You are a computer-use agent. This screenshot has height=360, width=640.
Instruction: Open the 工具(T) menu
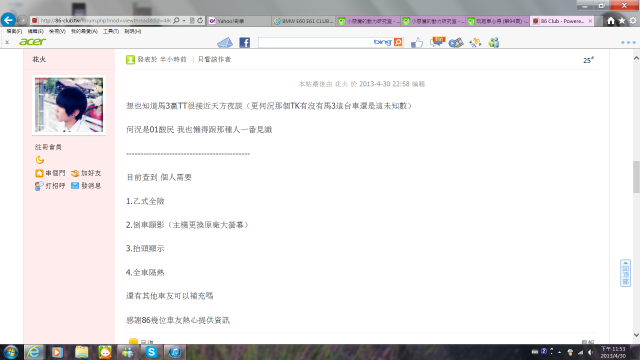pyautogui.click(x=111, y=31)
